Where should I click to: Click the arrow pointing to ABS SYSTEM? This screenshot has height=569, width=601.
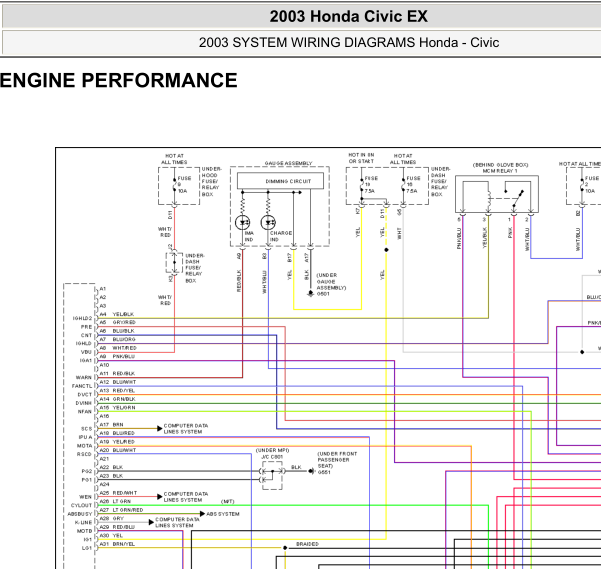202,514
